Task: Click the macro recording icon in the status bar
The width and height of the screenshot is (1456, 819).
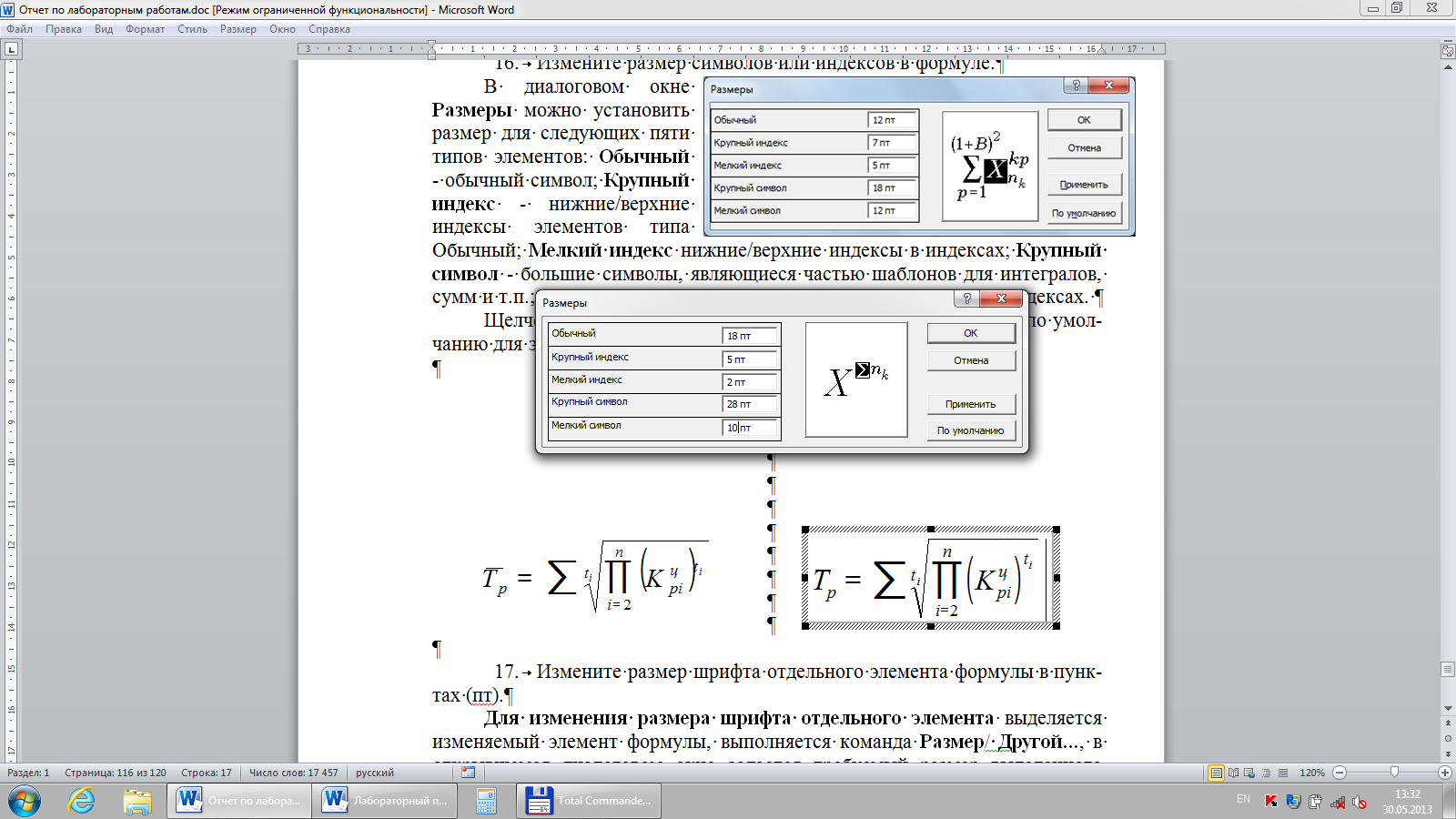Action: click(x=468, y=773)
